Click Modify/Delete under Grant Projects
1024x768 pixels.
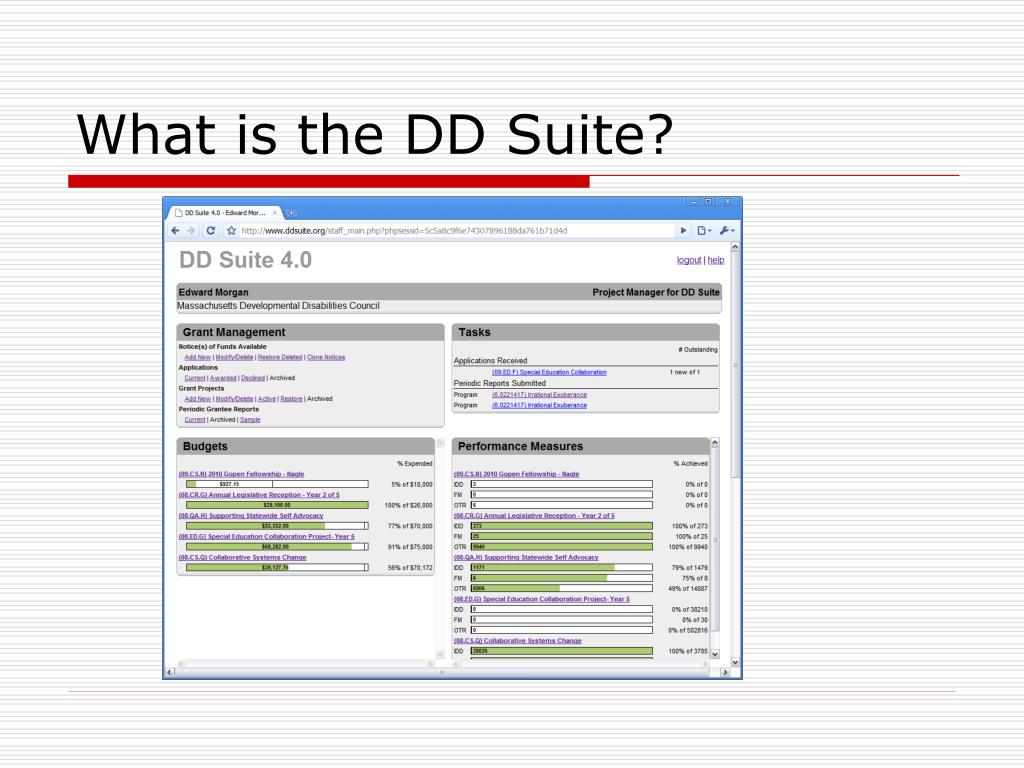pos(234,399)
